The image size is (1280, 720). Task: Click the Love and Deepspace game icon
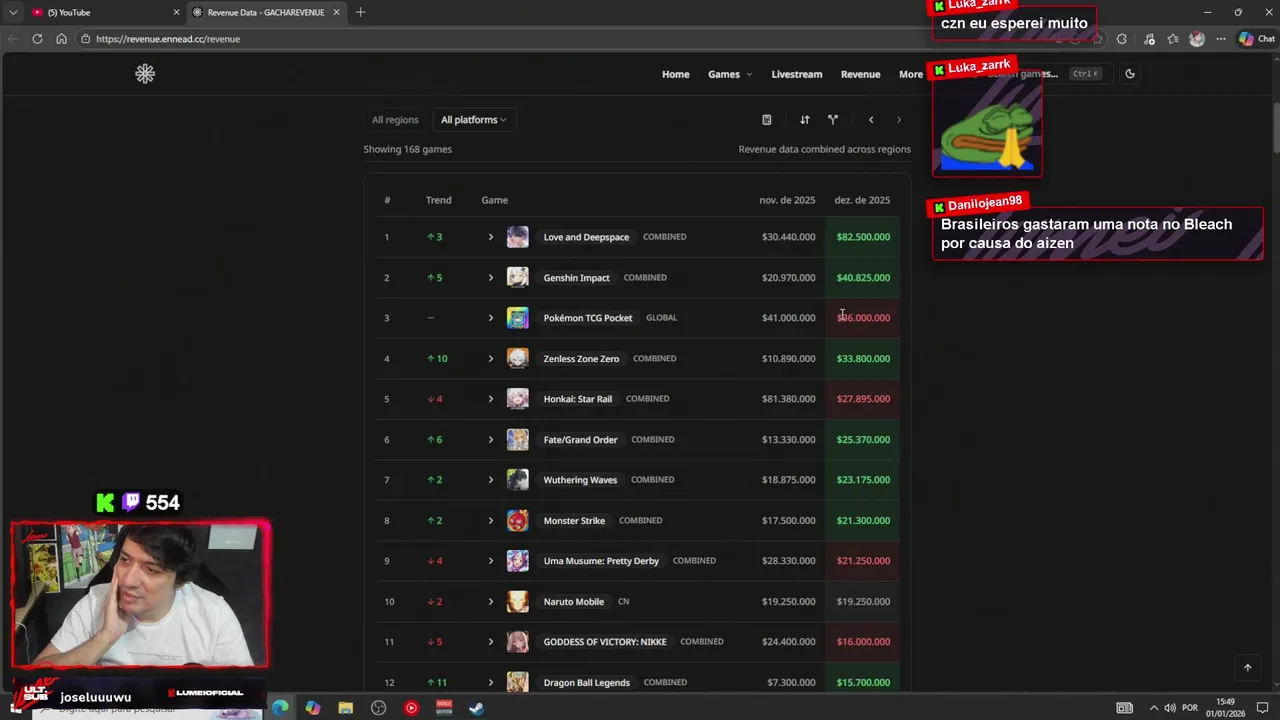(x=517, y=237)
